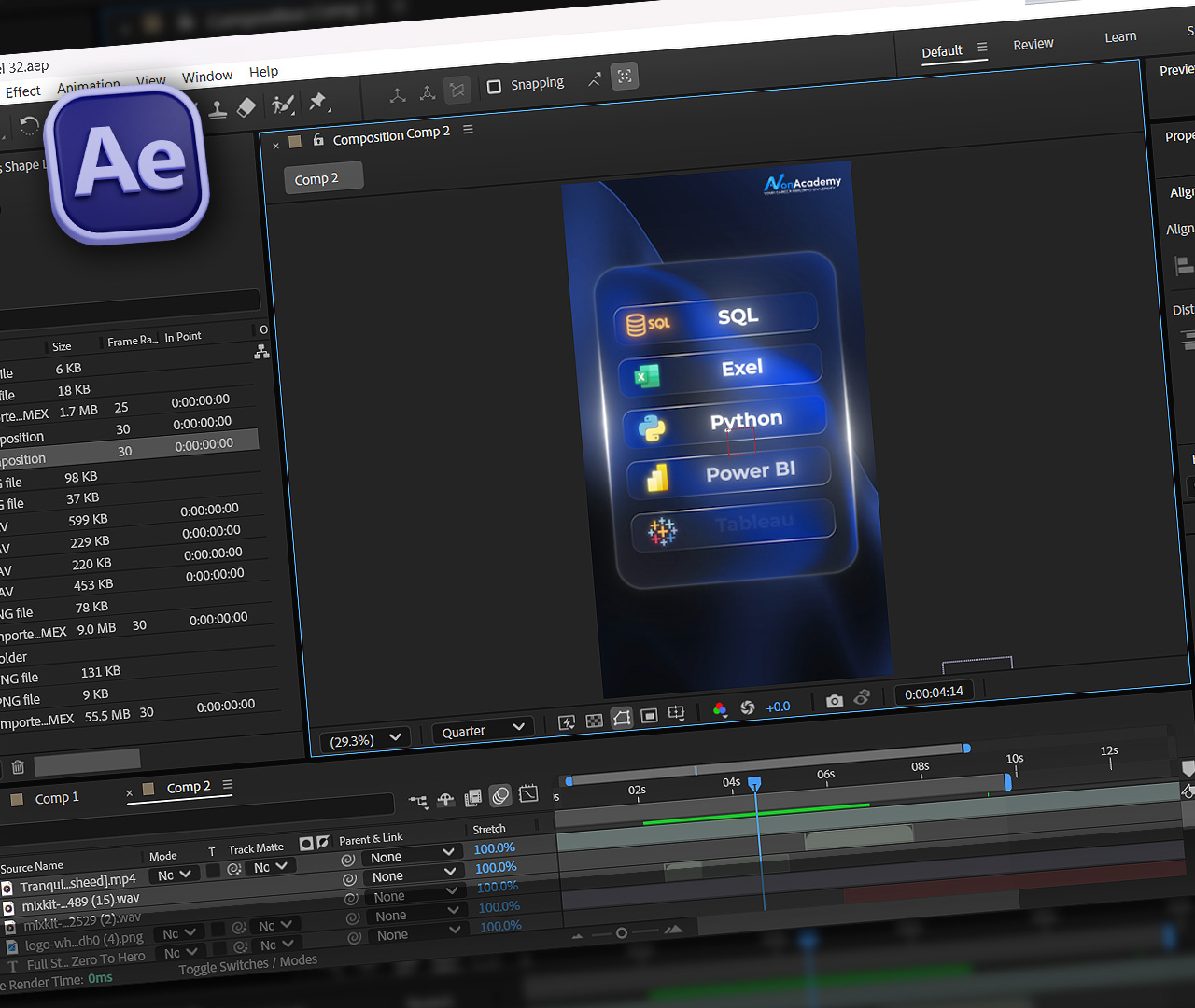Click the Graph Editor icon in timeline
Image resolution: width=1195 pixels, height=1008 pixels.
pyautogui.click(x=528, y=793)
